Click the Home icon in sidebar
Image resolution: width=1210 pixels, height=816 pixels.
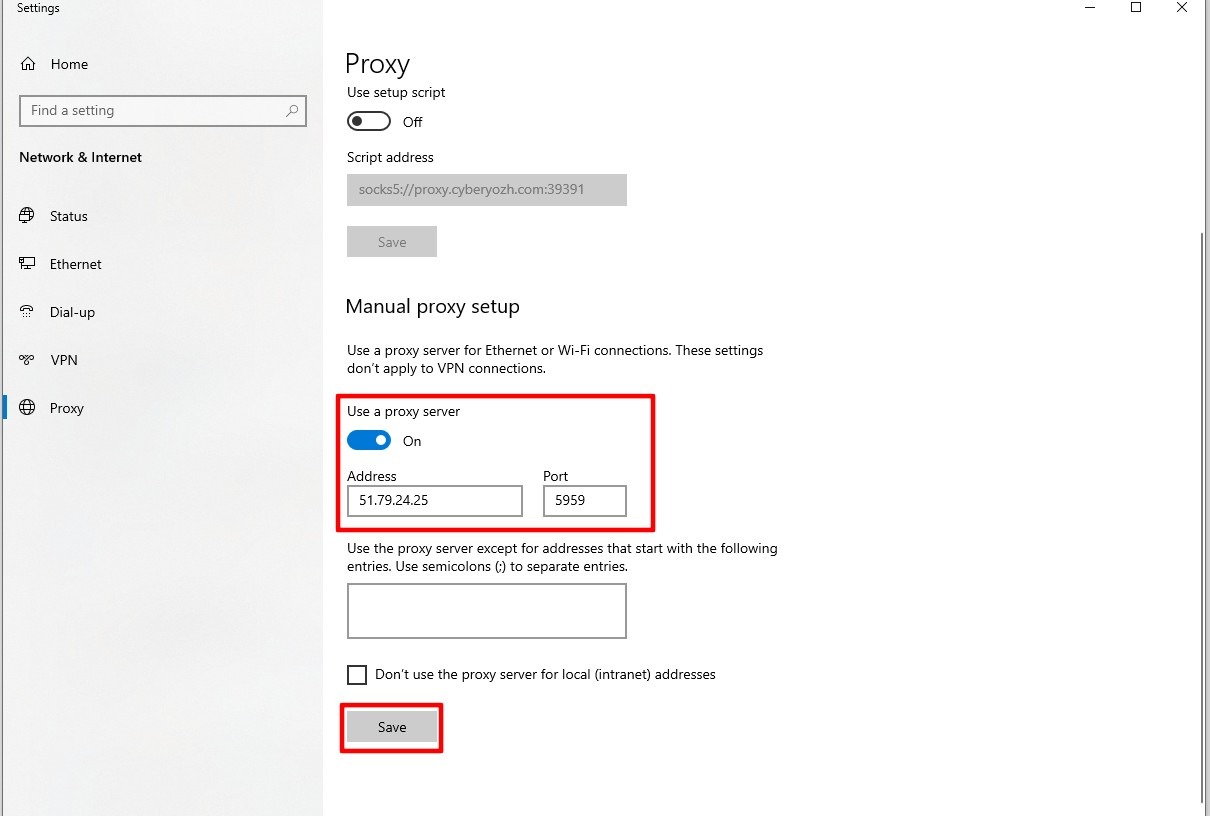pos(28,64)
